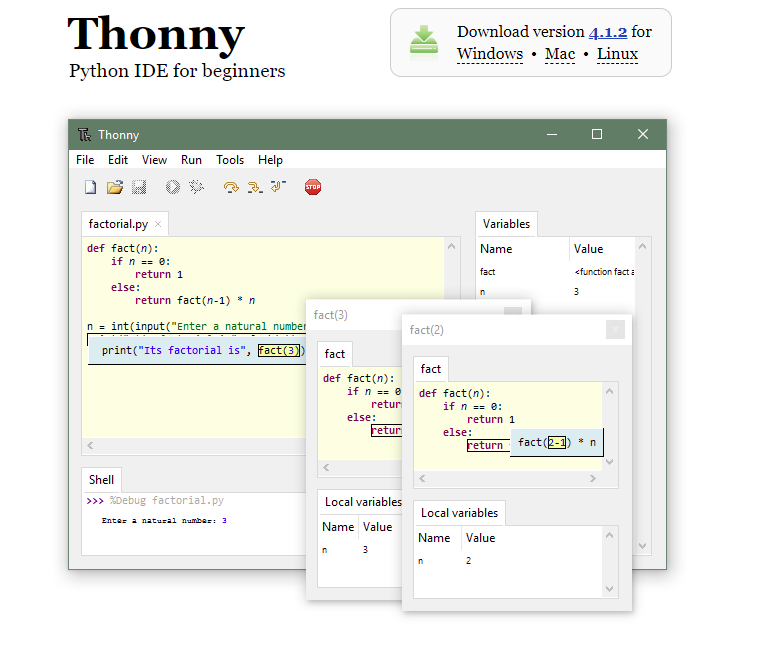
Task: Open the Help menu
Action: [x=271, y=160]
